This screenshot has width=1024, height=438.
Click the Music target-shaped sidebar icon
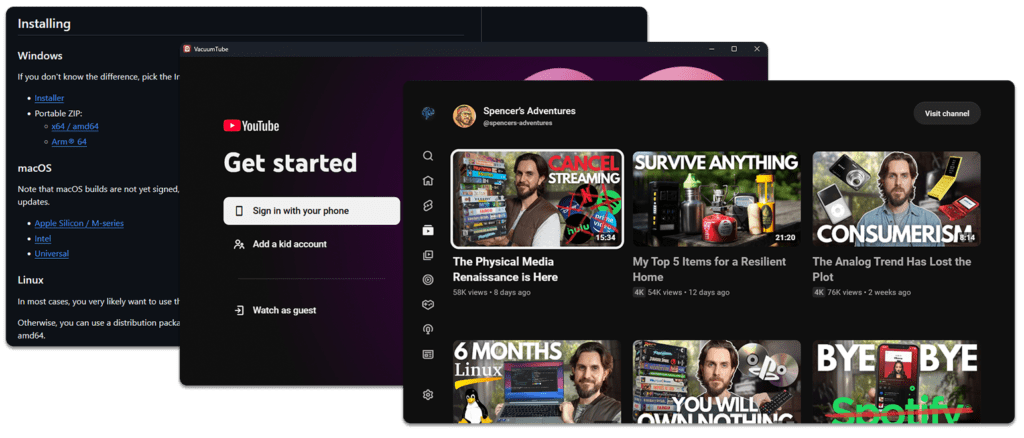(x=428, y=280)
